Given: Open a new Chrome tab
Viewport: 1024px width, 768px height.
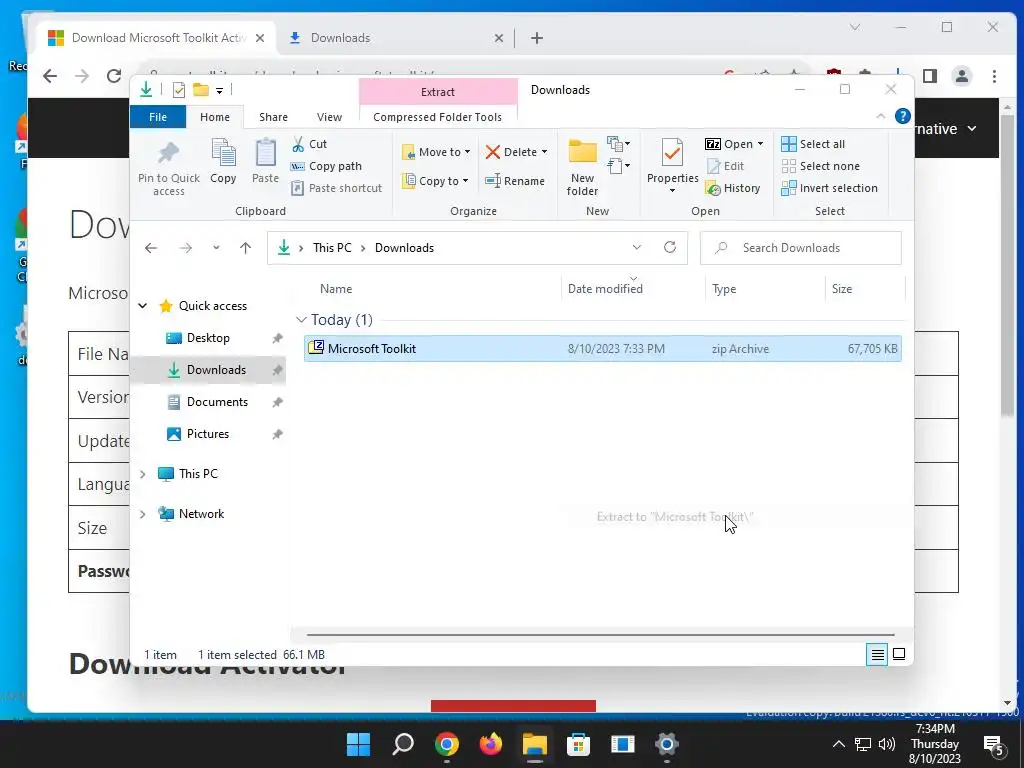Looking at the screenshot, I should [x=537, y=38].
